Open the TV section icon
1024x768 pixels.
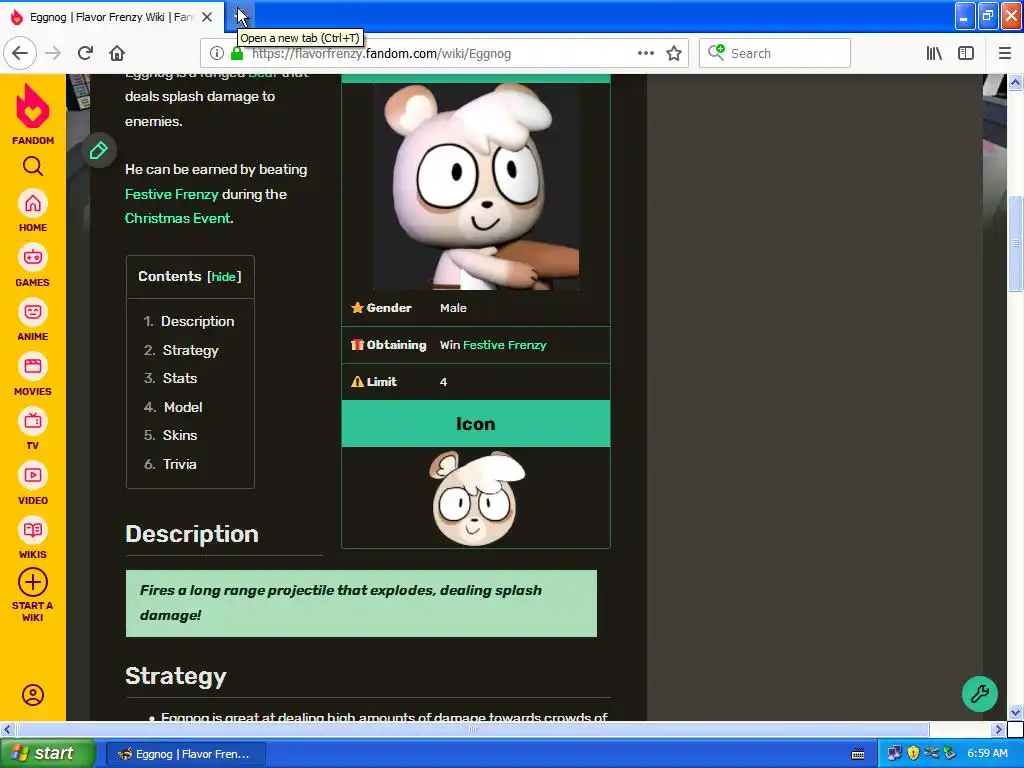(x=33, y=421)
